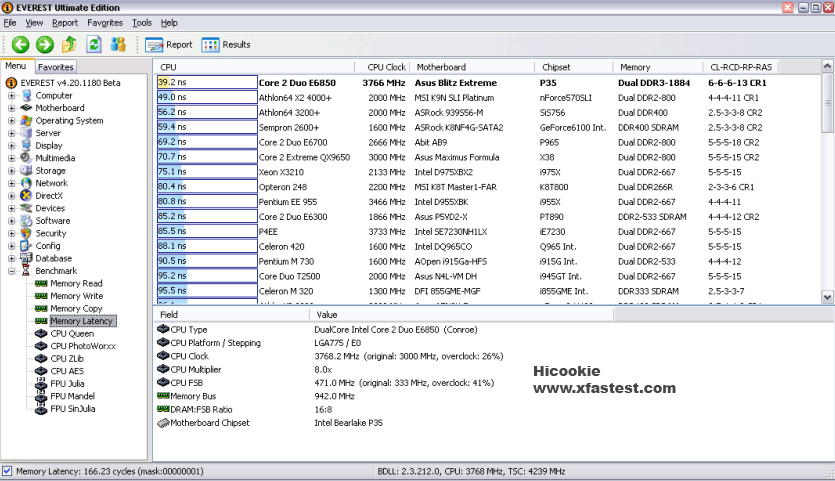
Task: Click the CPU Multiplier field row
Action: 383,369
